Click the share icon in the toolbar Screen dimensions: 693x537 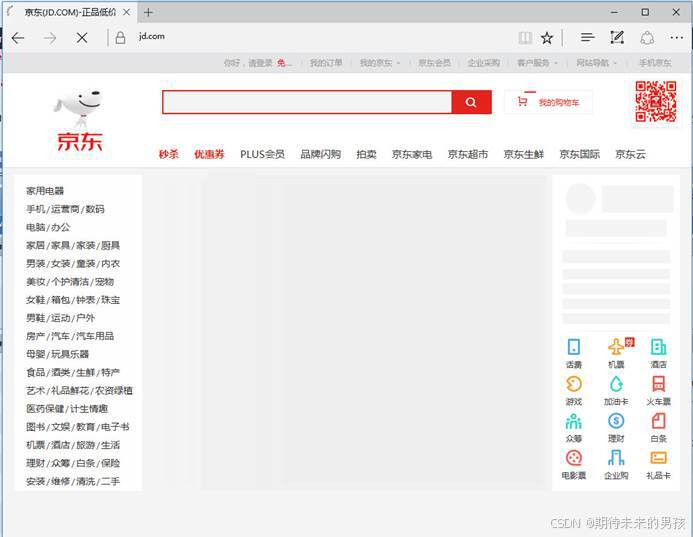647,38
